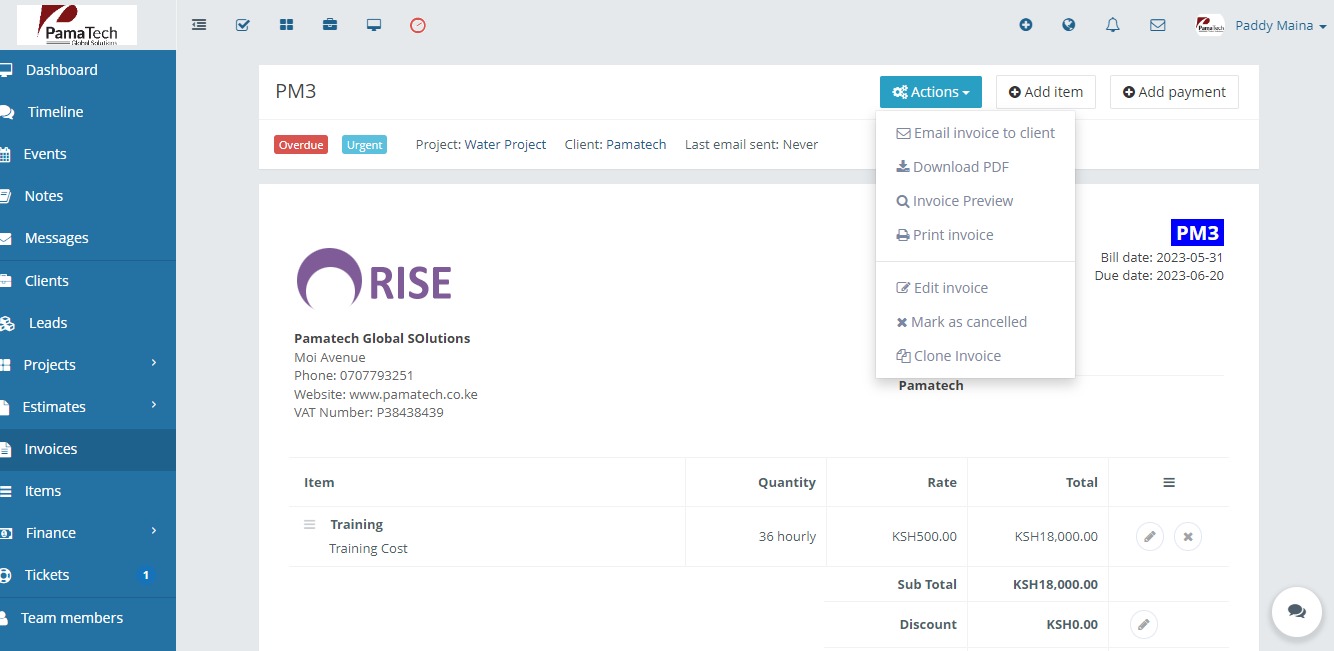Click the www.pamatech.co.ke website text
The image size is (1334, 651).
[x=413, y=395]
